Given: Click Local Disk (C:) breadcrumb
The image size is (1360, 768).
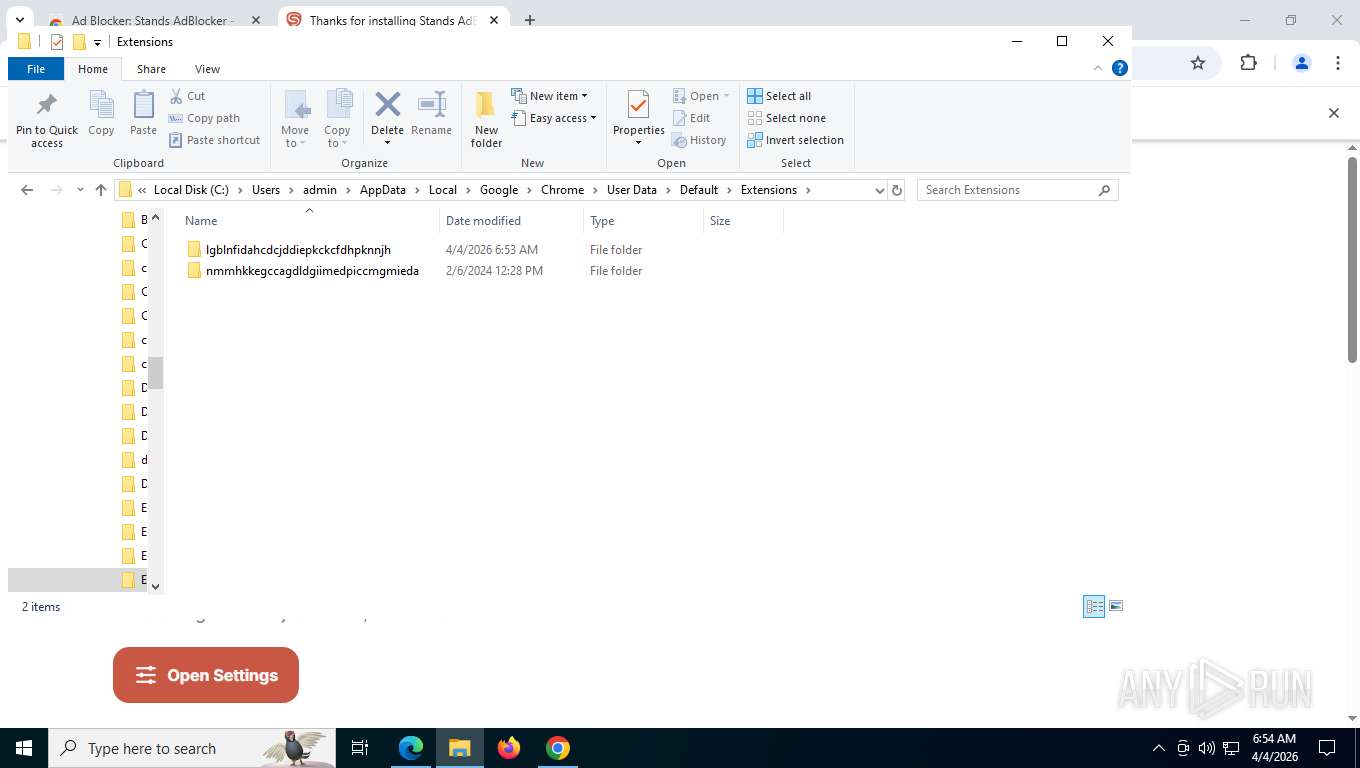Looking at the screenshot, I should 191,190.
